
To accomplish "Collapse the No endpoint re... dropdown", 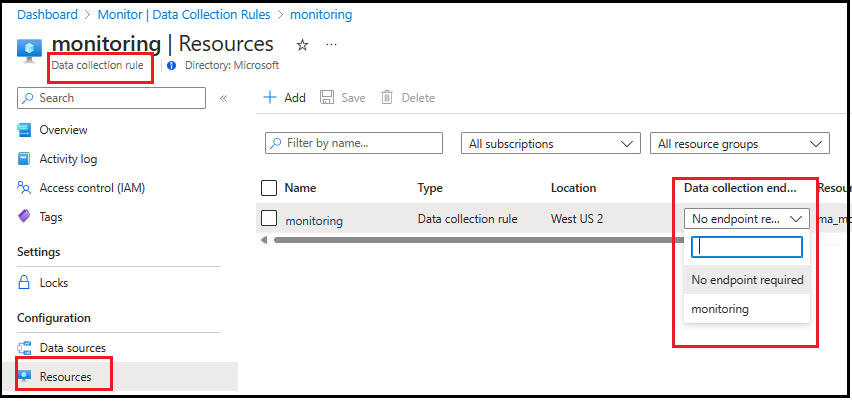I will [x=747, y=219].
